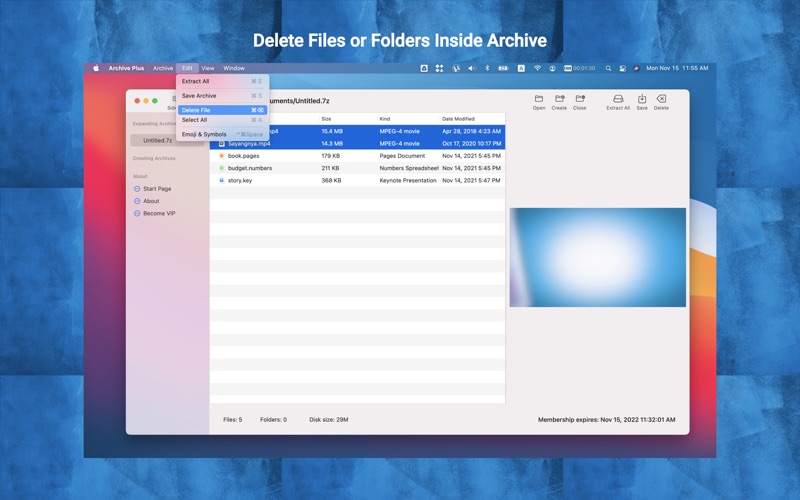Click the Keynote icon beside story.key
Viewport: 800px width, 500px height.
[221, 180]
